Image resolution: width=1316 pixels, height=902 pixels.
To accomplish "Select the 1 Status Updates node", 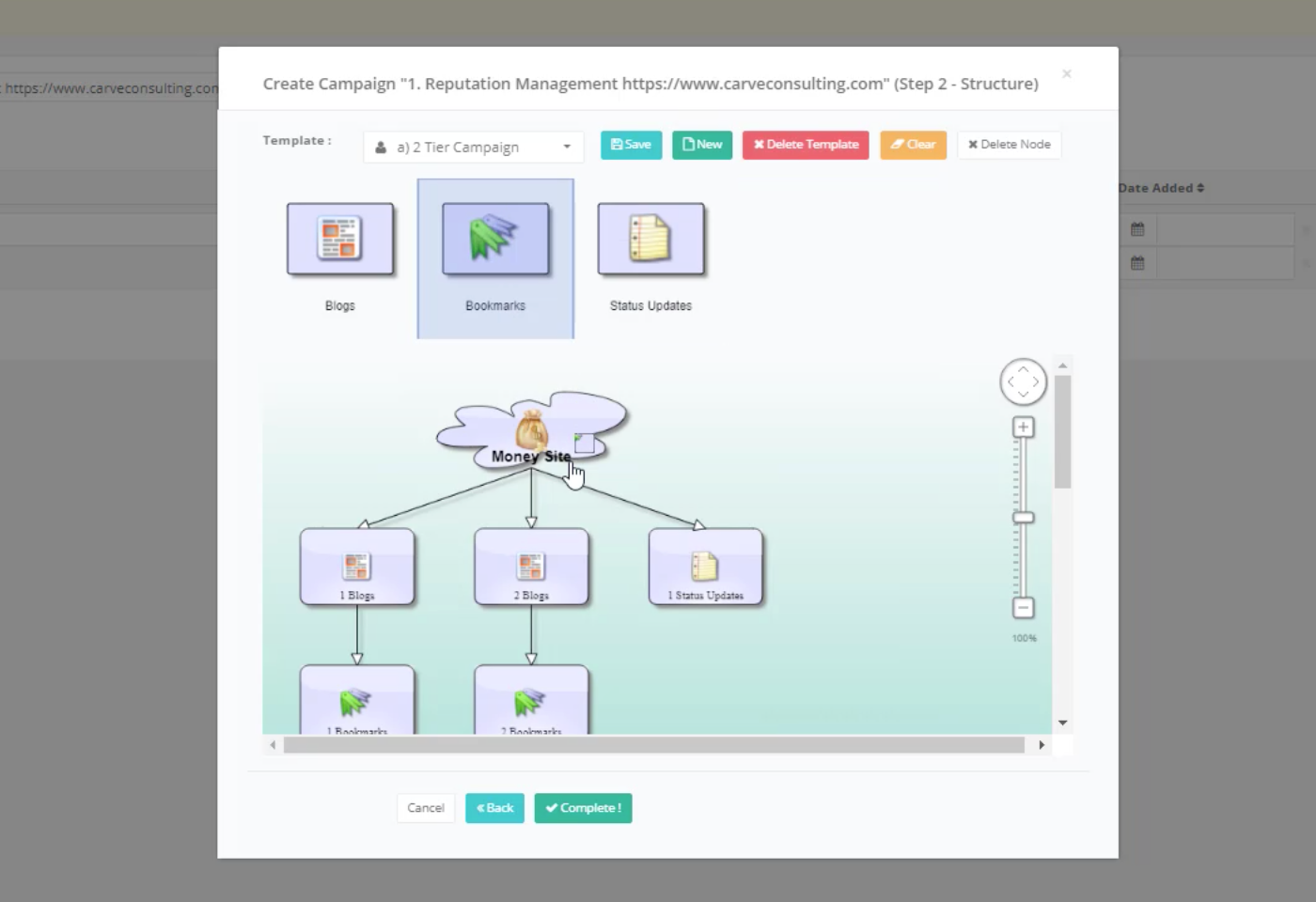I will (706, 567).
